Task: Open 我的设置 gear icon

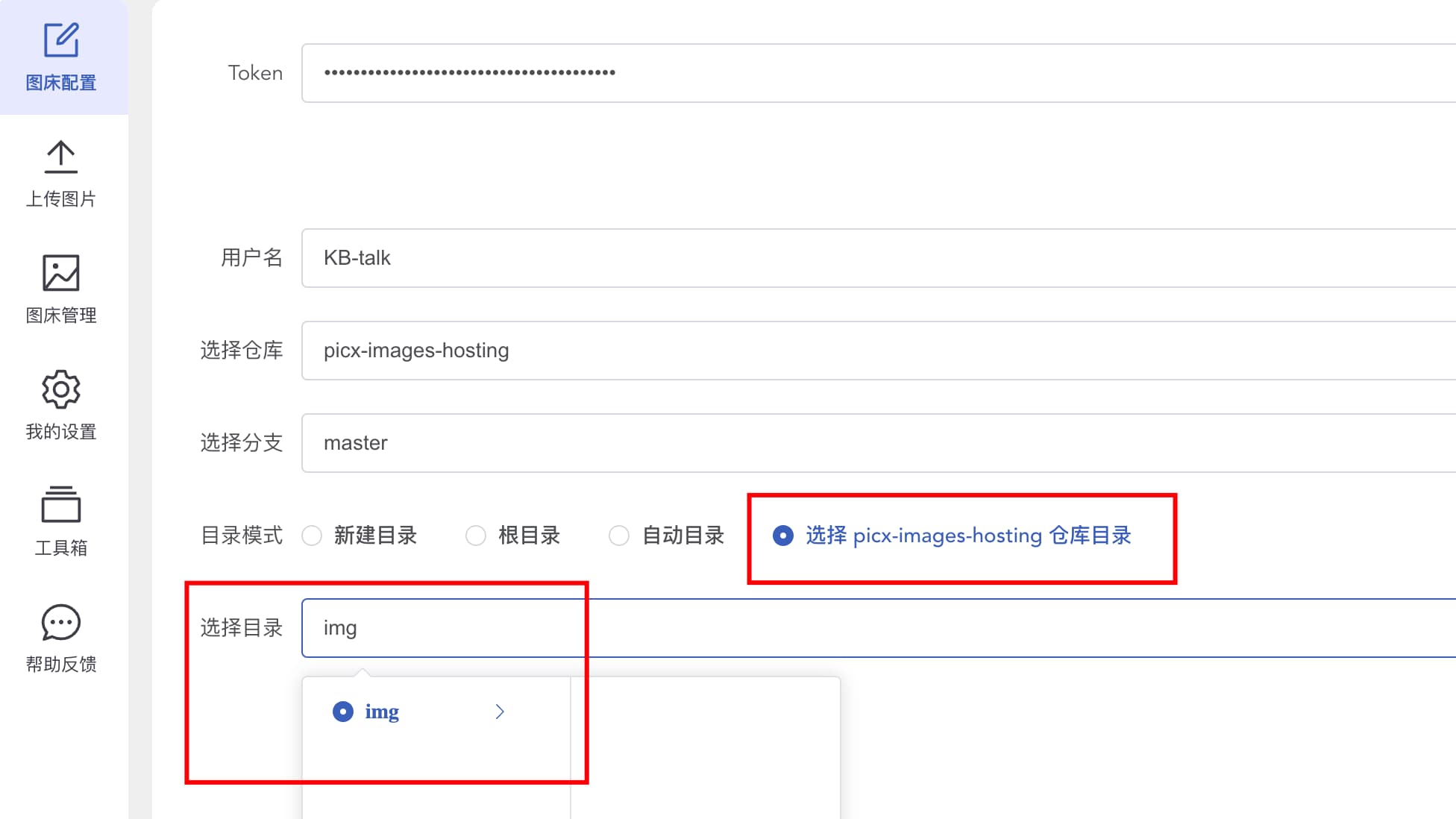Action: [61, 389]
